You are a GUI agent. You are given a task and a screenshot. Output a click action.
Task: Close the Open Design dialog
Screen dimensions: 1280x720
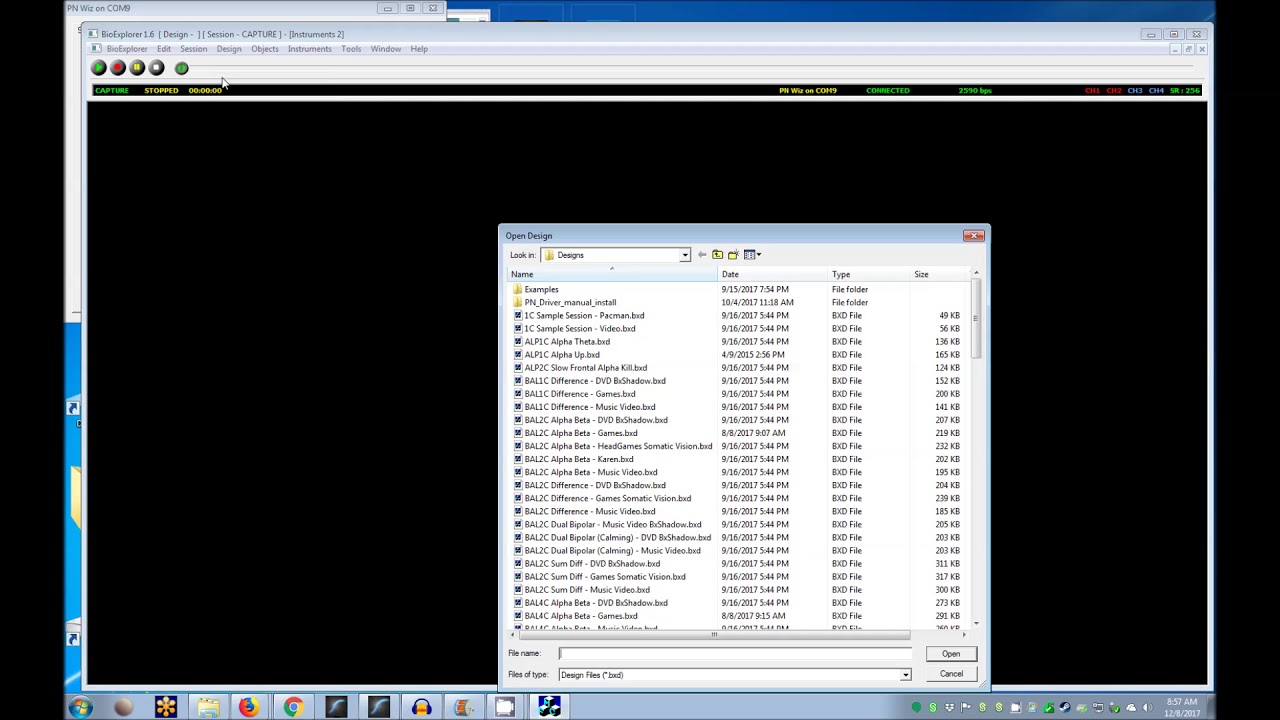[x=973, y=236]
